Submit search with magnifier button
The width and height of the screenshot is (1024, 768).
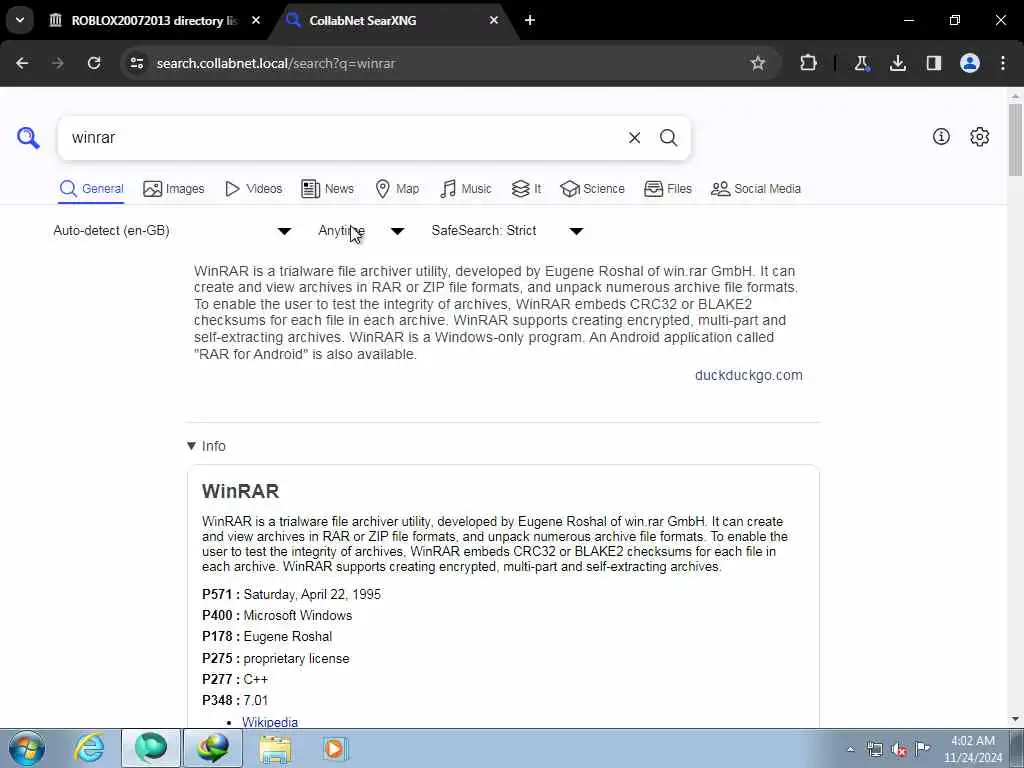click(x=668, y=138)
